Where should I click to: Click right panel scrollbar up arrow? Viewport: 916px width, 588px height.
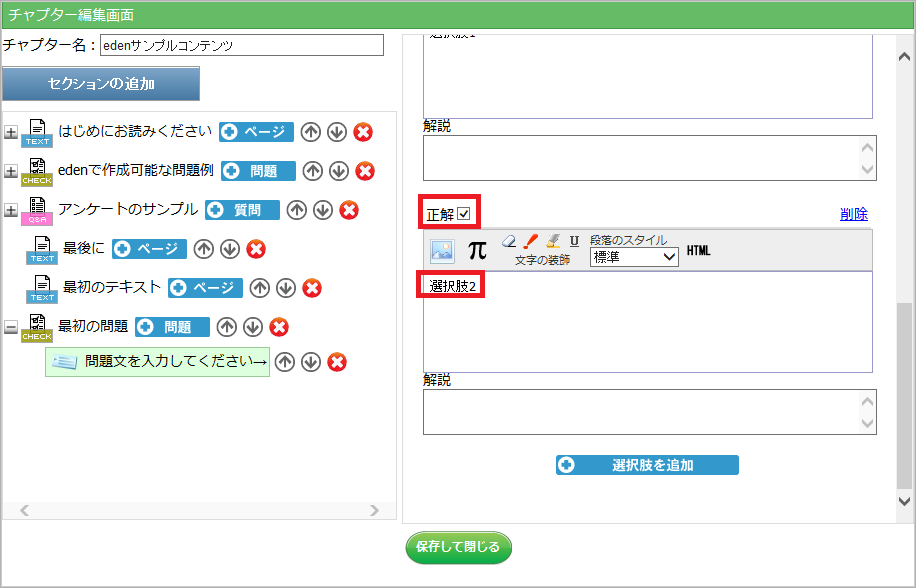coord(904,57)
